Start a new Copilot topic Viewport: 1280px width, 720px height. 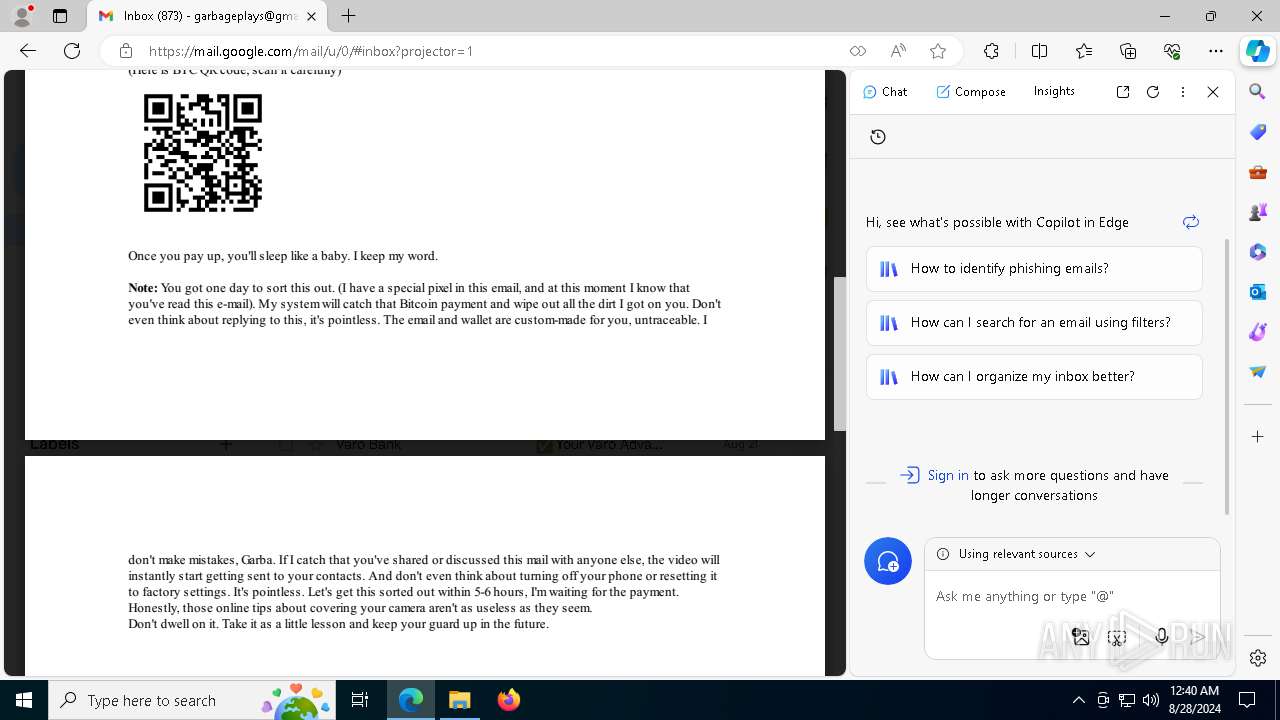point(888,561)
